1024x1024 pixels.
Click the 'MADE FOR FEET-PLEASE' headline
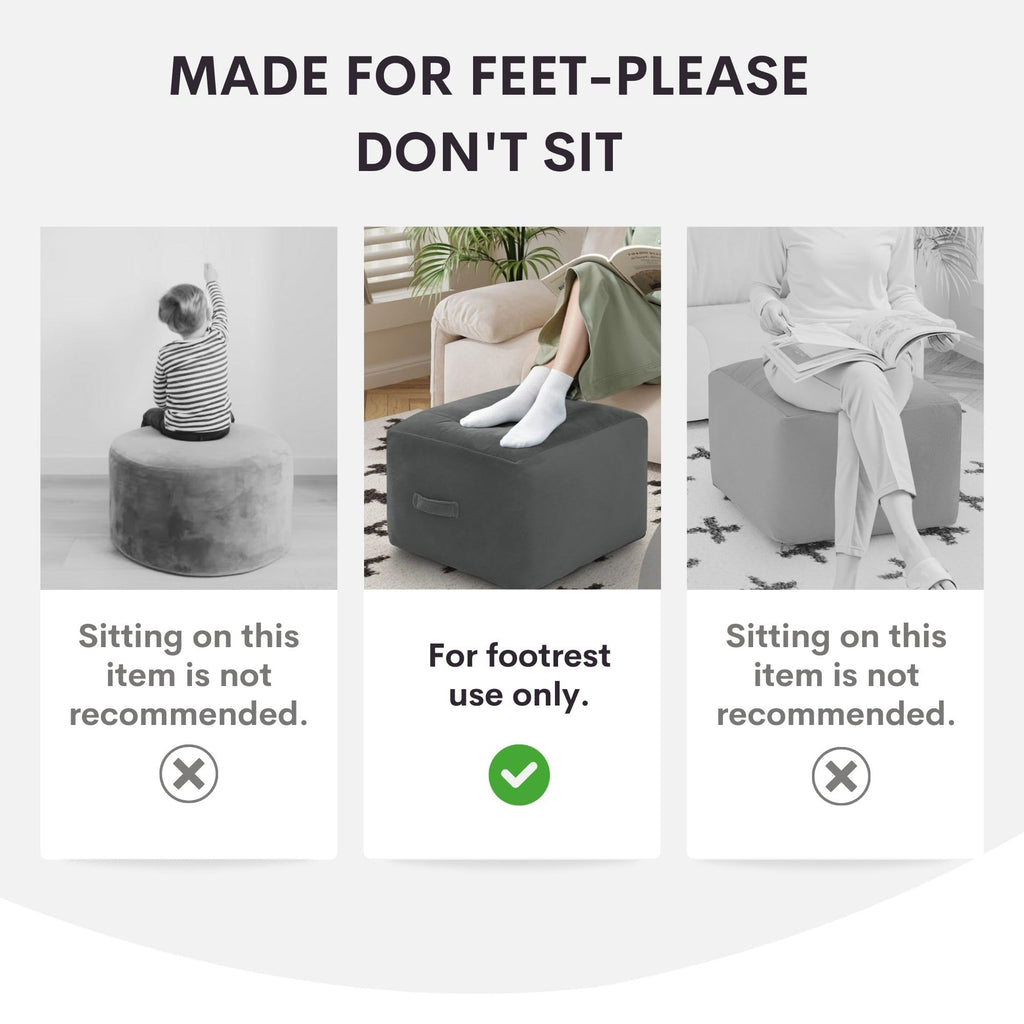coord(488,76)
